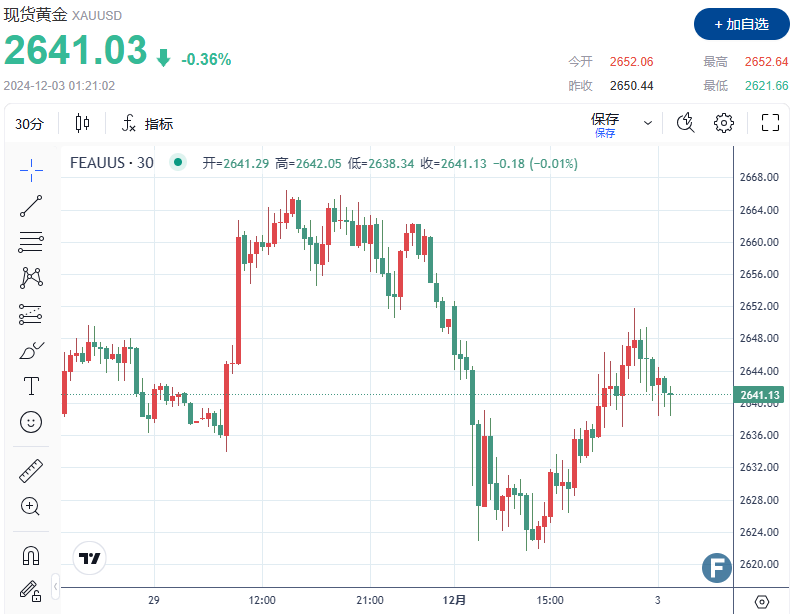Select the XABCD pattern tool

coord(31,277)
